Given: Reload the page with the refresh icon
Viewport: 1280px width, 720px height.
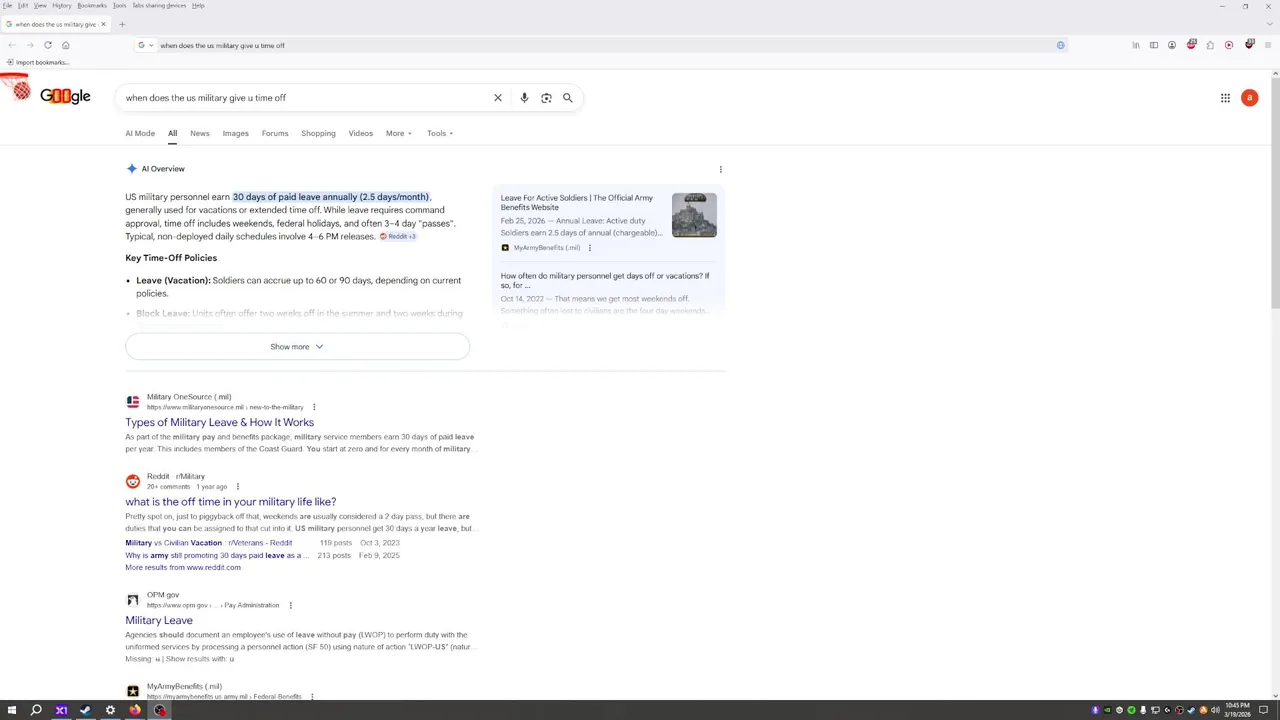Looking at the screenshot, I should point(47,45).
